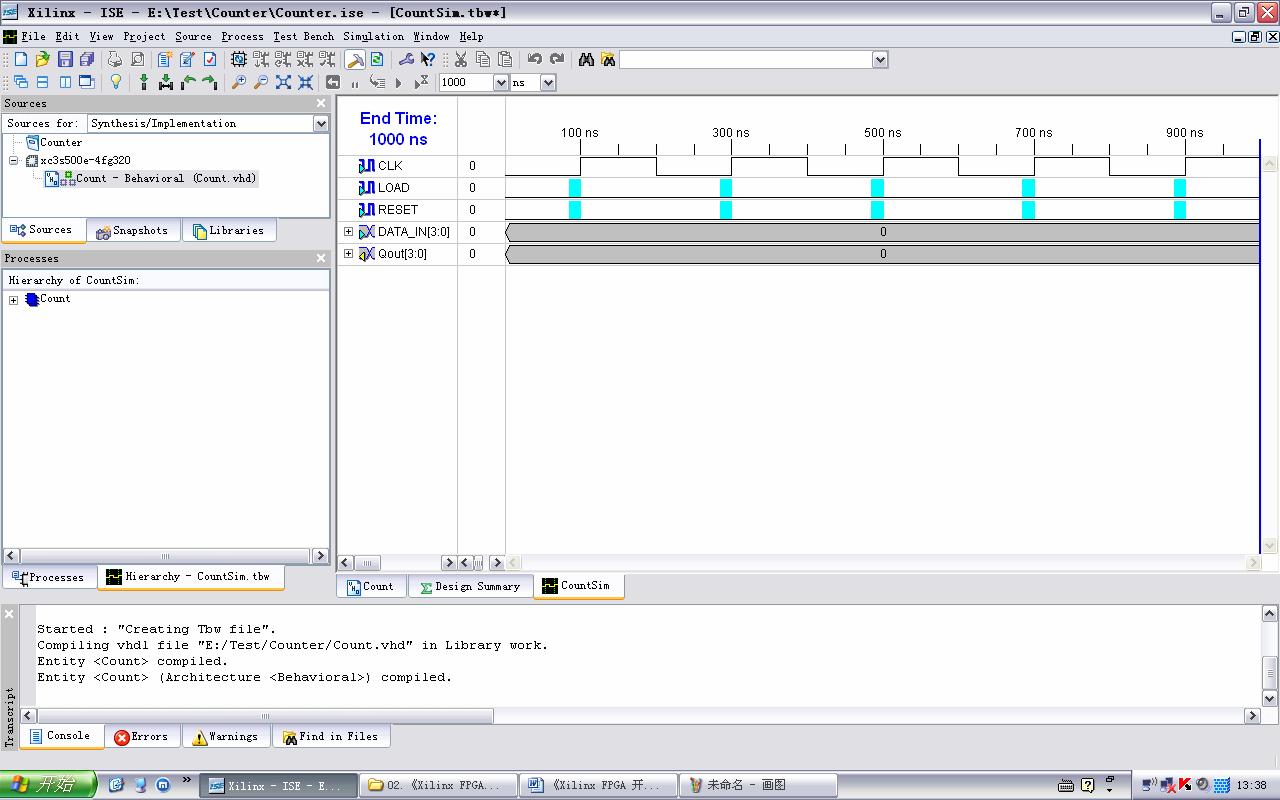This screenshot has height=800, width=1280.
Task: Open the Simulation menu
Action: click(x=374, y=36)
